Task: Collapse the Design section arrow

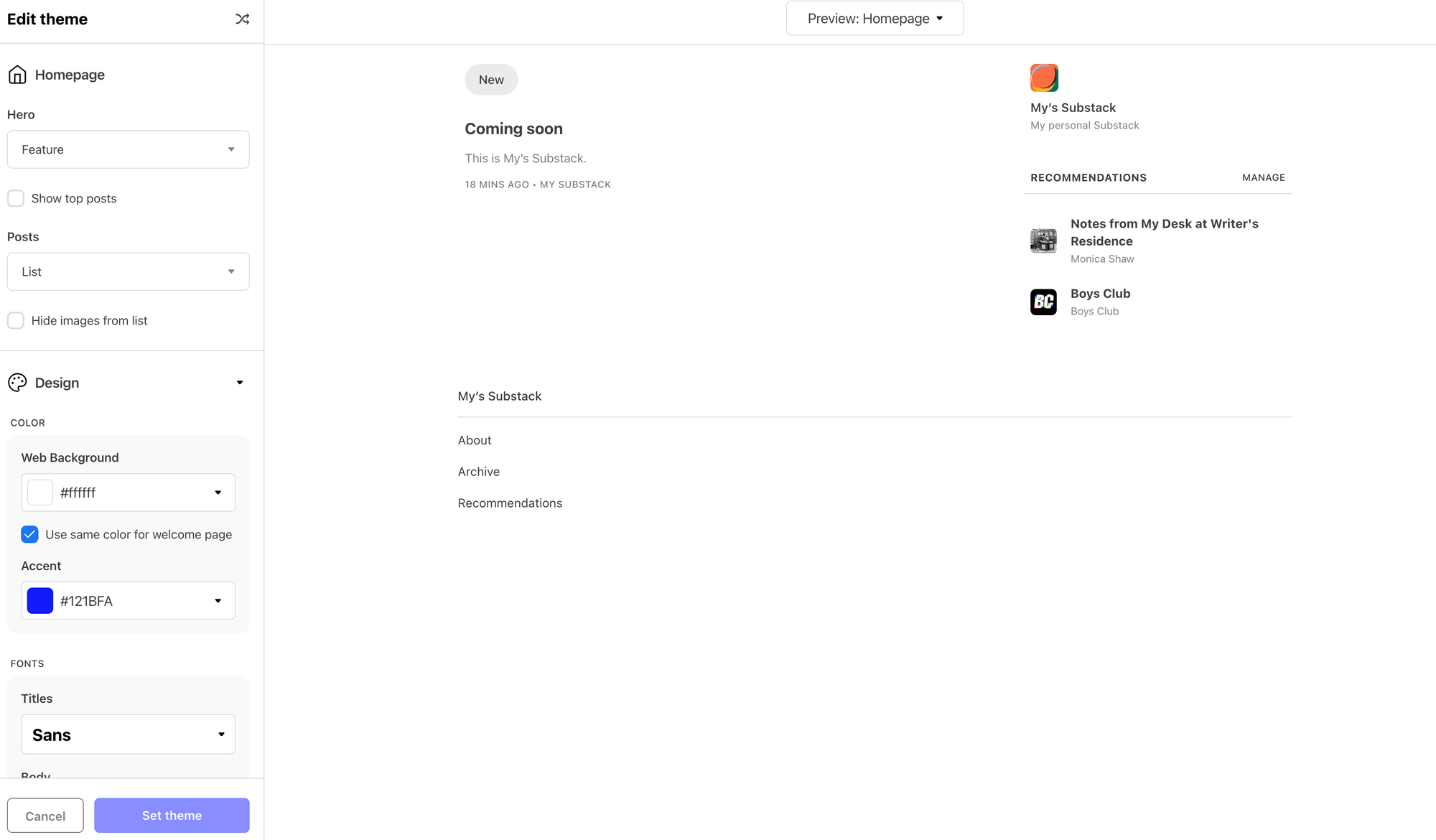Action: click(x=240, y=383)
